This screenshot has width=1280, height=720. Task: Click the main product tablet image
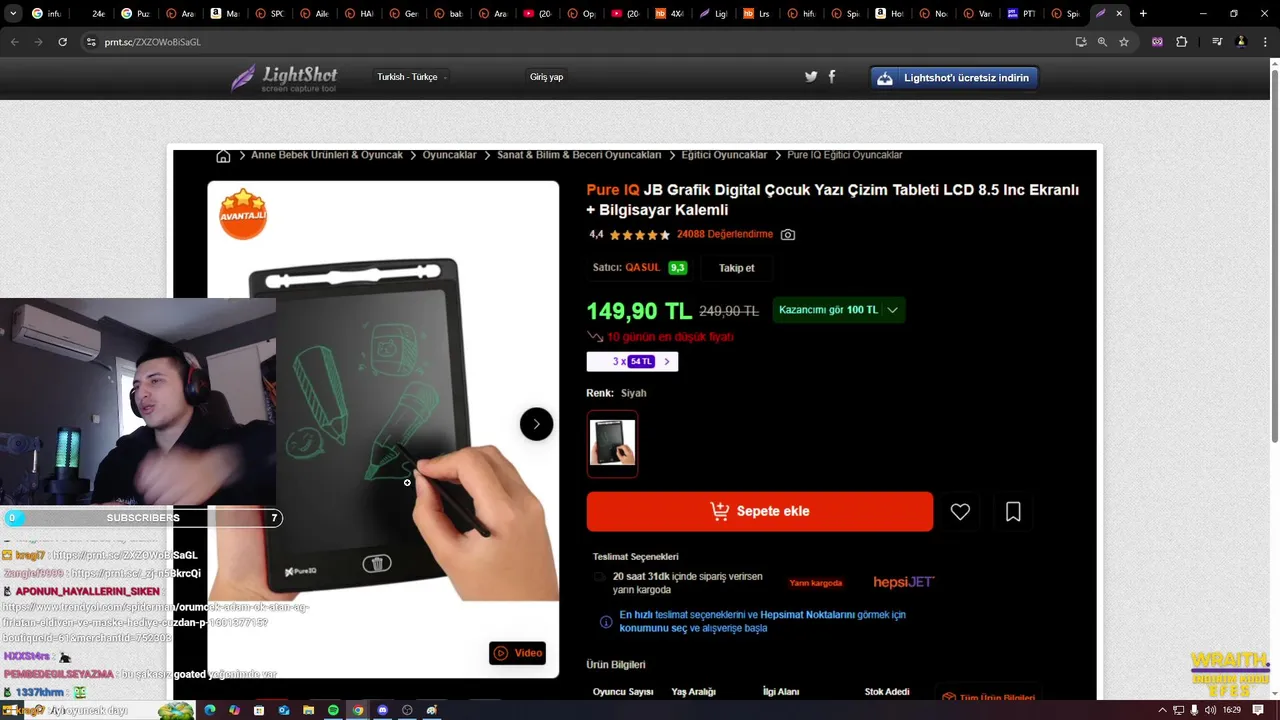pyautogui.click(x=383, y=429)
